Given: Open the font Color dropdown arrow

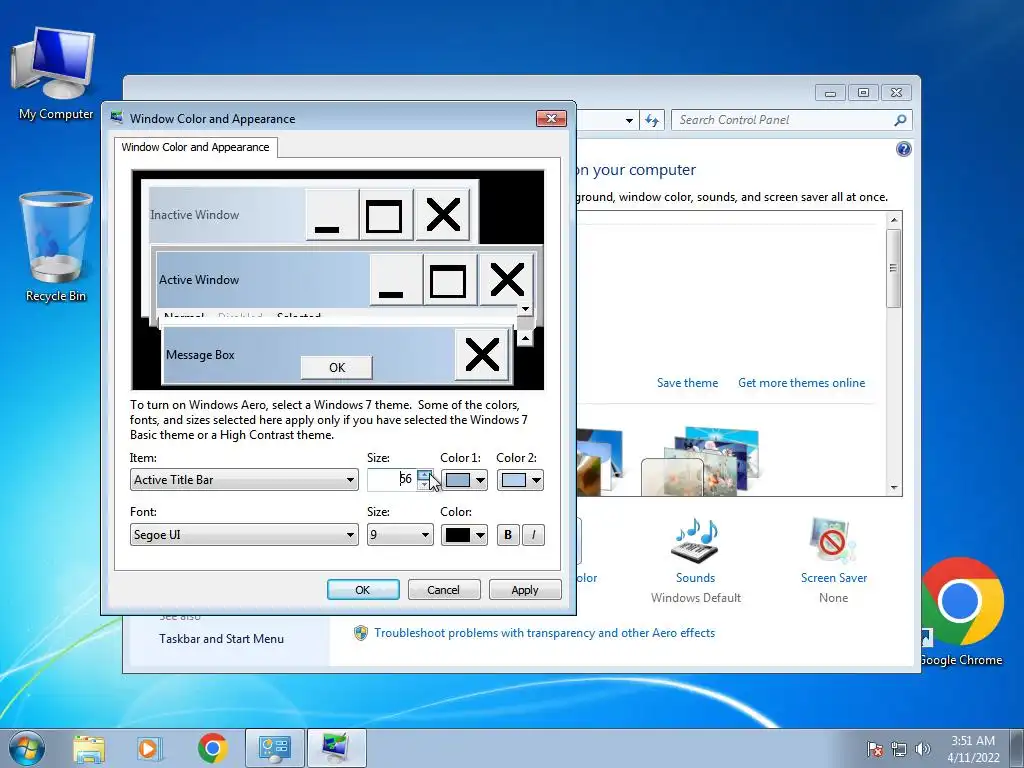Looking at the screenshot, I should tap(481, 536).
